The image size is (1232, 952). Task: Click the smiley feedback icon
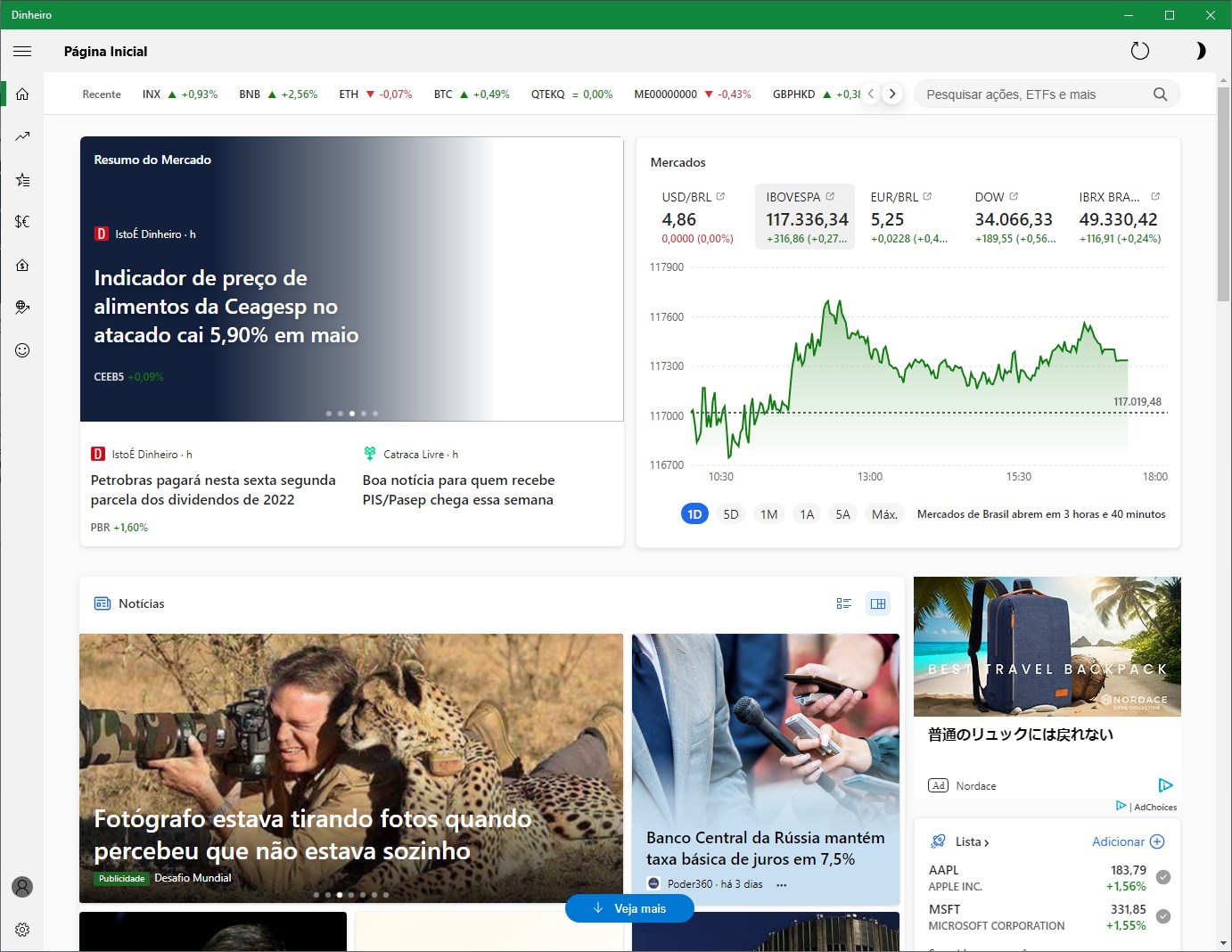(x=22, y=350)
